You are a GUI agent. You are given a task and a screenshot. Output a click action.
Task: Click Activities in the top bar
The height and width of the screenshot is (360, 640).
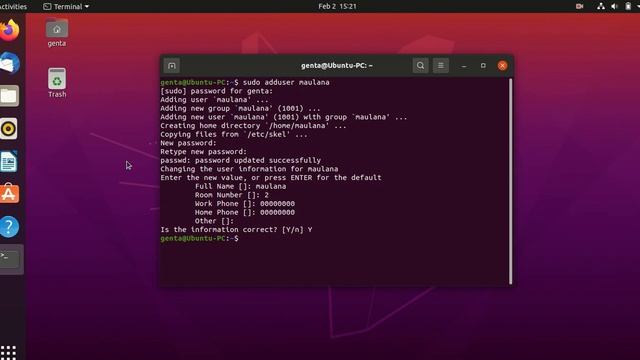tap(13, 7)
